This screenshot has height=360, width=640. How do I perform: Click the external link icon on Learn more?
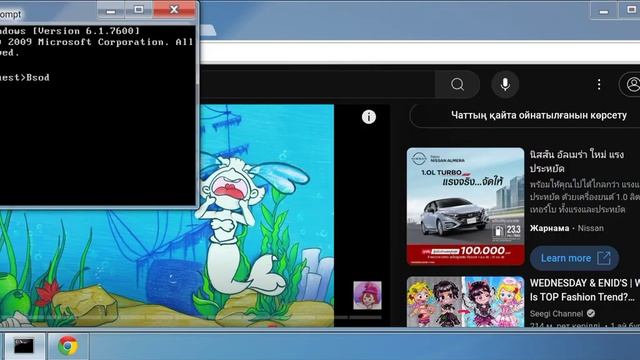click(604, 258)
